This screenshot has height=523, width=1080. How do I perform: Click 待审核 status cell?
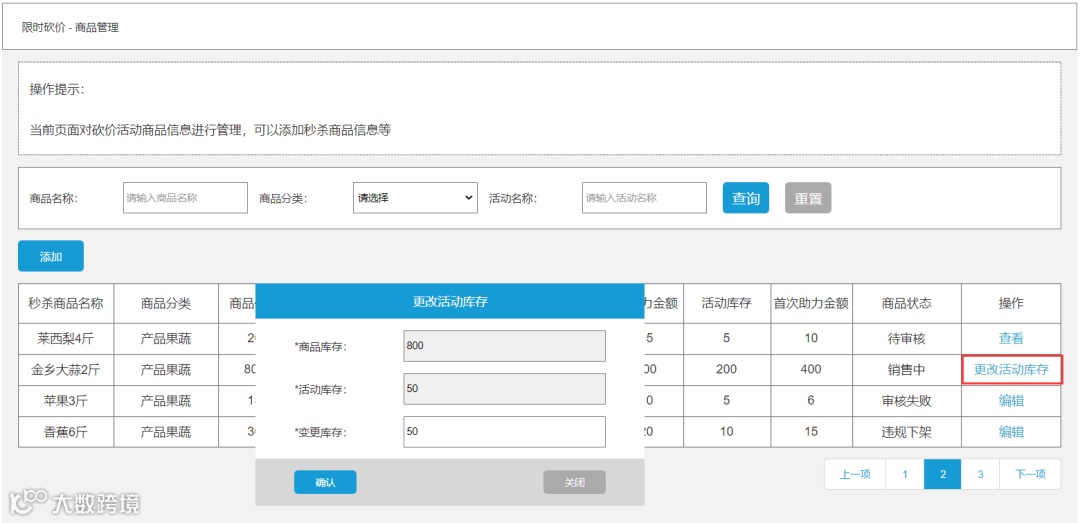click(x=907, y=338)
